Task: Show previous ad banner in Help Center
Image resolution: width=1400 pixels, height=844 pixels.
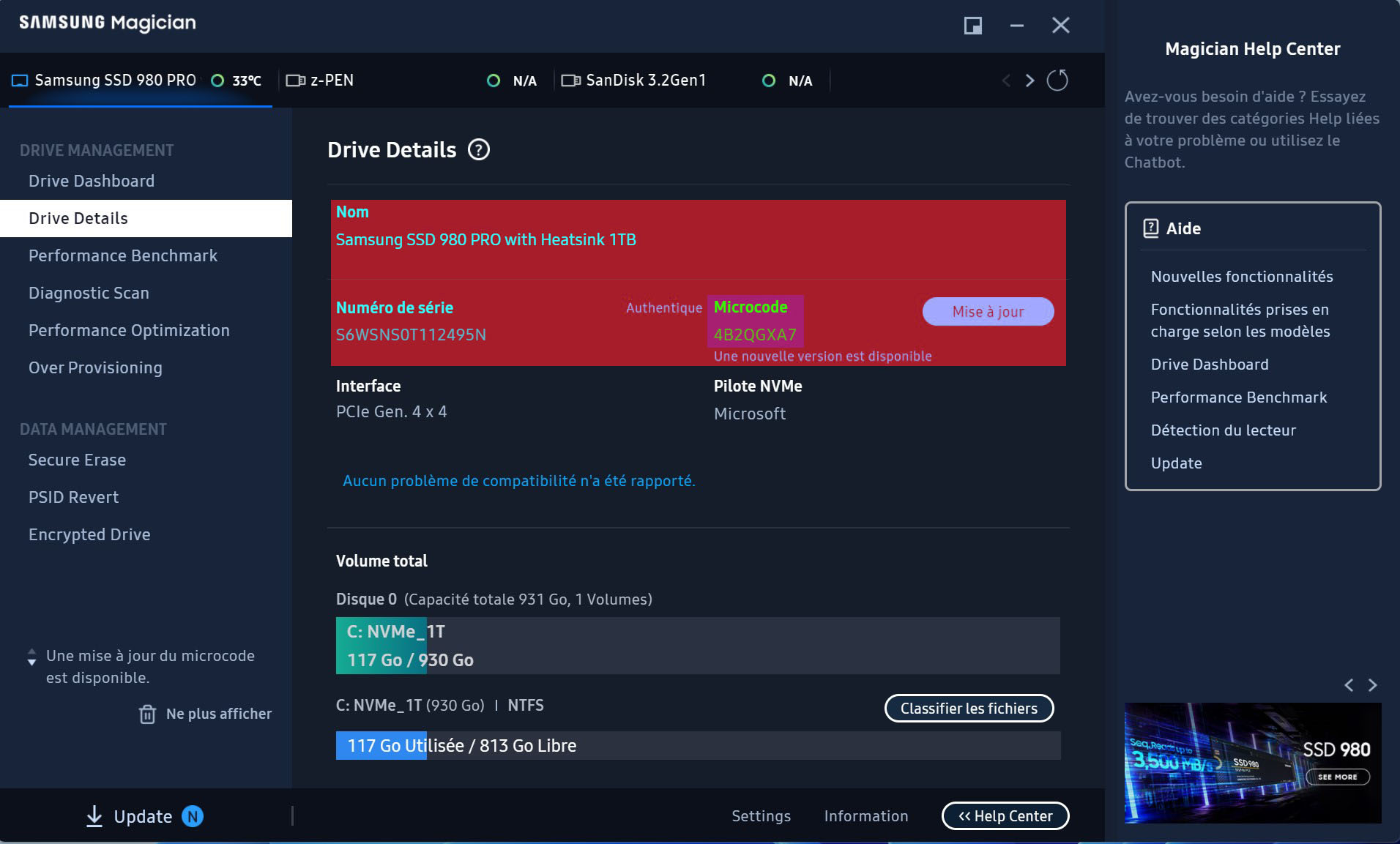Action: pyautogui.click(x=1349, y=685)
